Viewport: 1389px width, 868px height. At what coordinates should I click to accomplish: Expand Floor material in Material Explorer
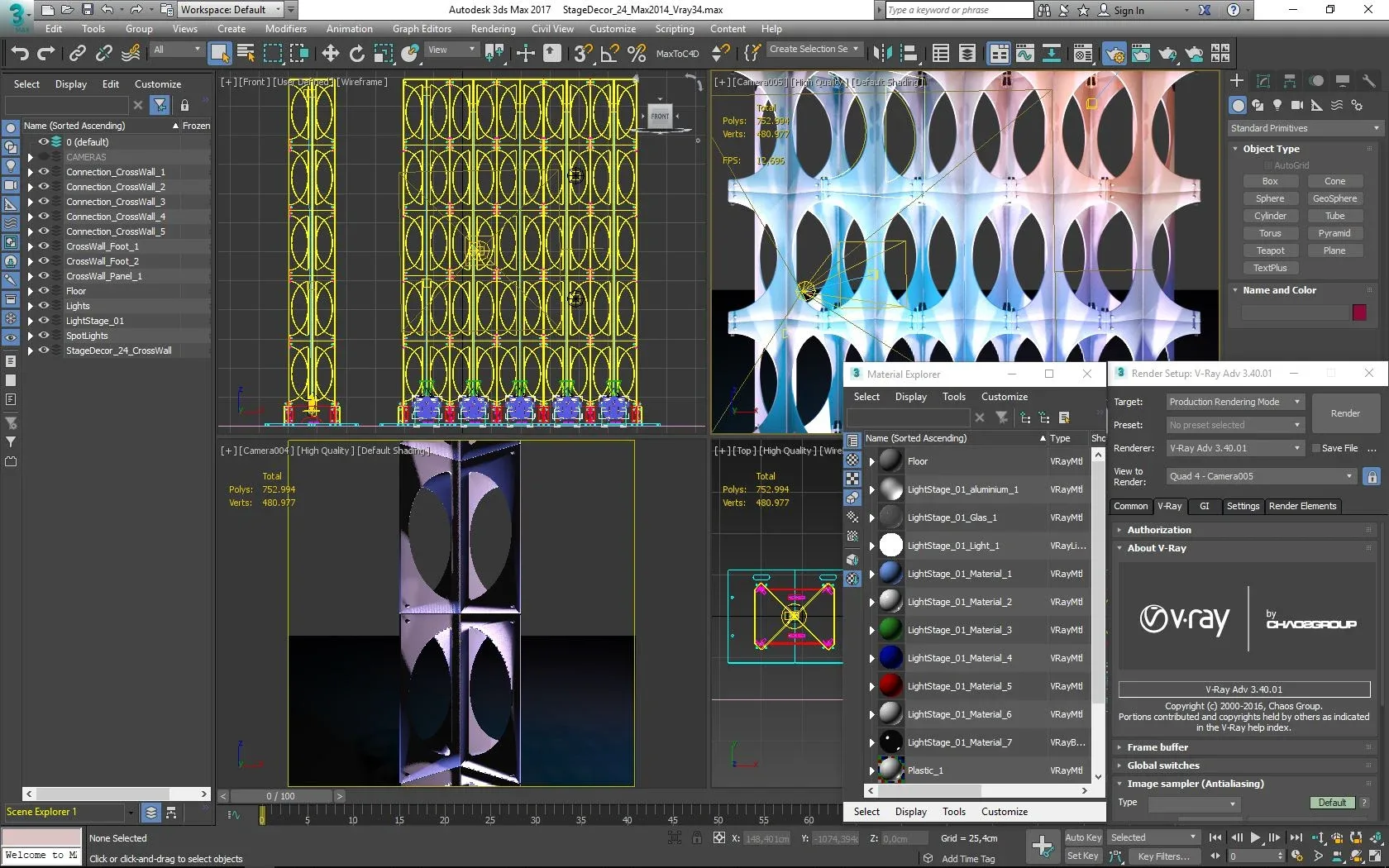(x=871, y=462)
